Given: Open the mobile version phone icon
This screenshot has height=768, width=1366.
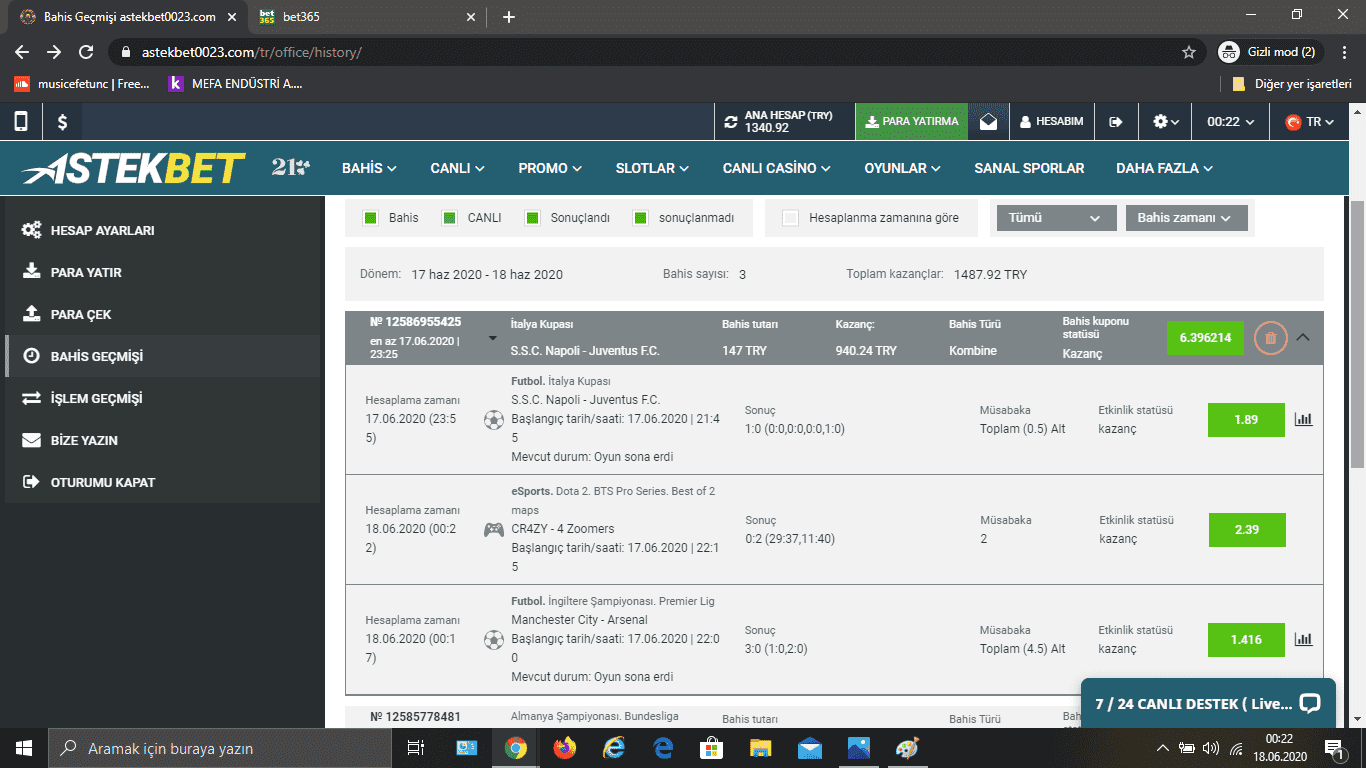Looking at the screenshot, I should [21, 122].
